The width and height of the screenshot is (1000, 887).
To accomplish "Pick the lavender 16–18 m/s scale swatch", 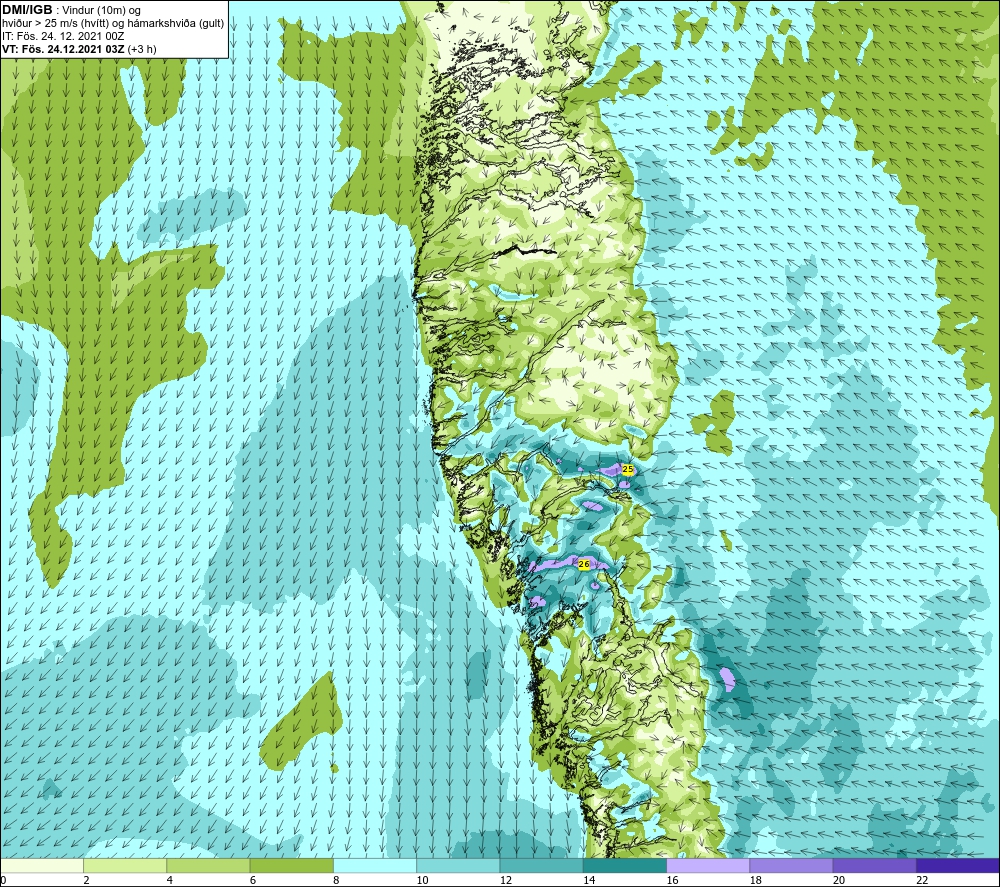I will click(x=708, y=865).
